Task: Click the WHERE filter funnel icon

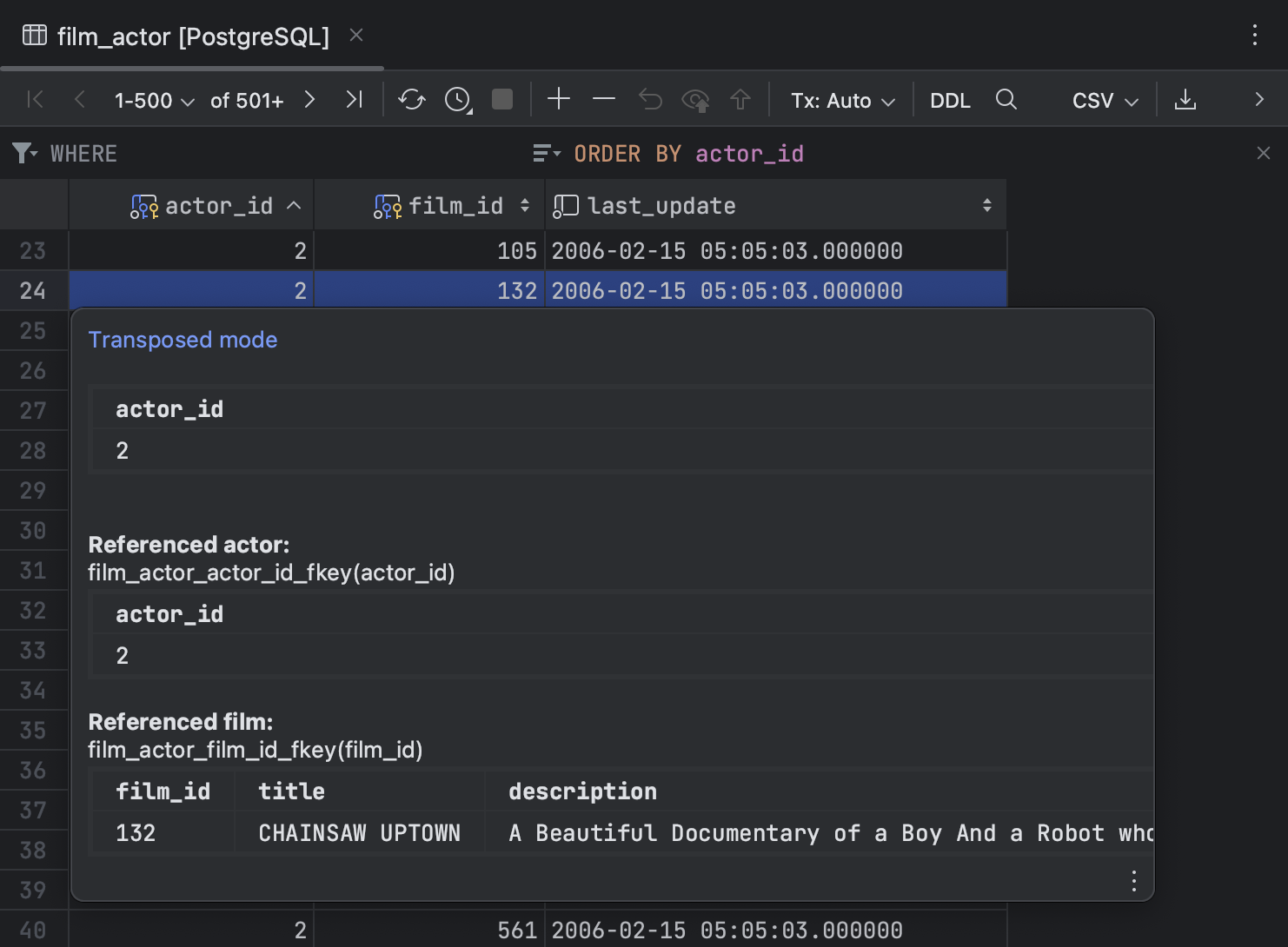Action: click(x=22, y=153)
